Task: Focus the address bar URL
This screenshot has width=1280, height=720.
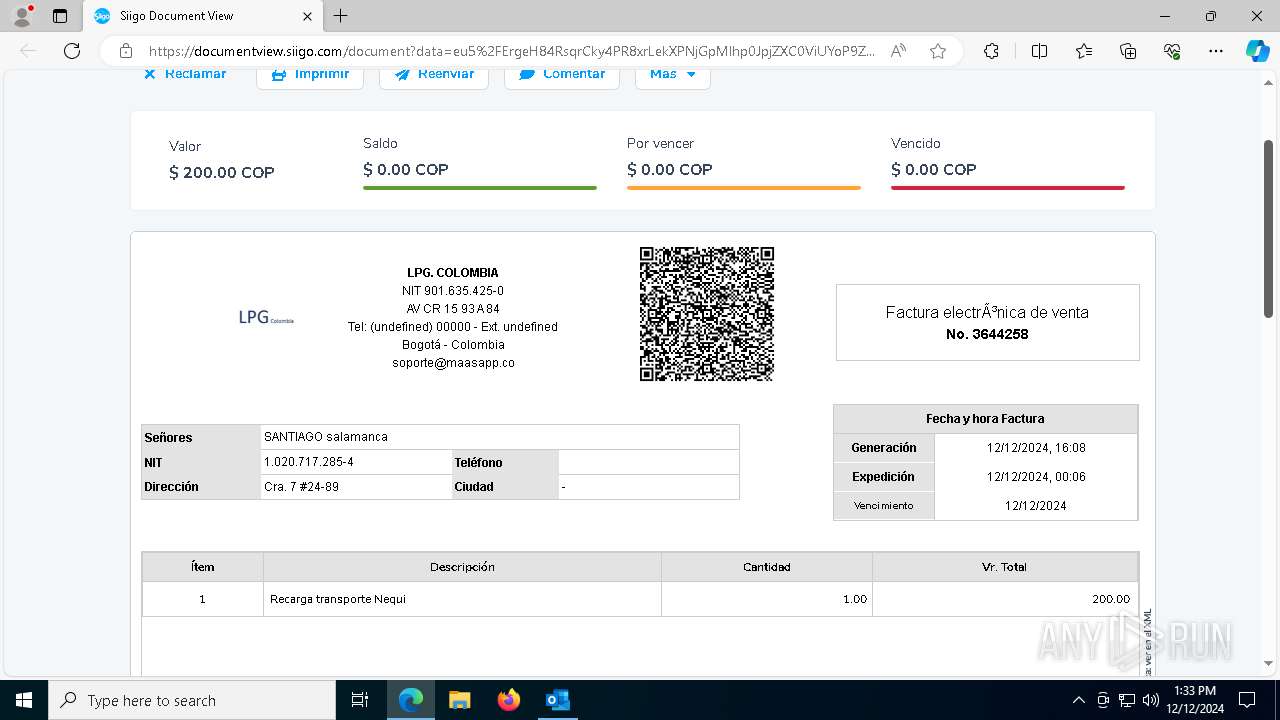Action: pos(511,51)
